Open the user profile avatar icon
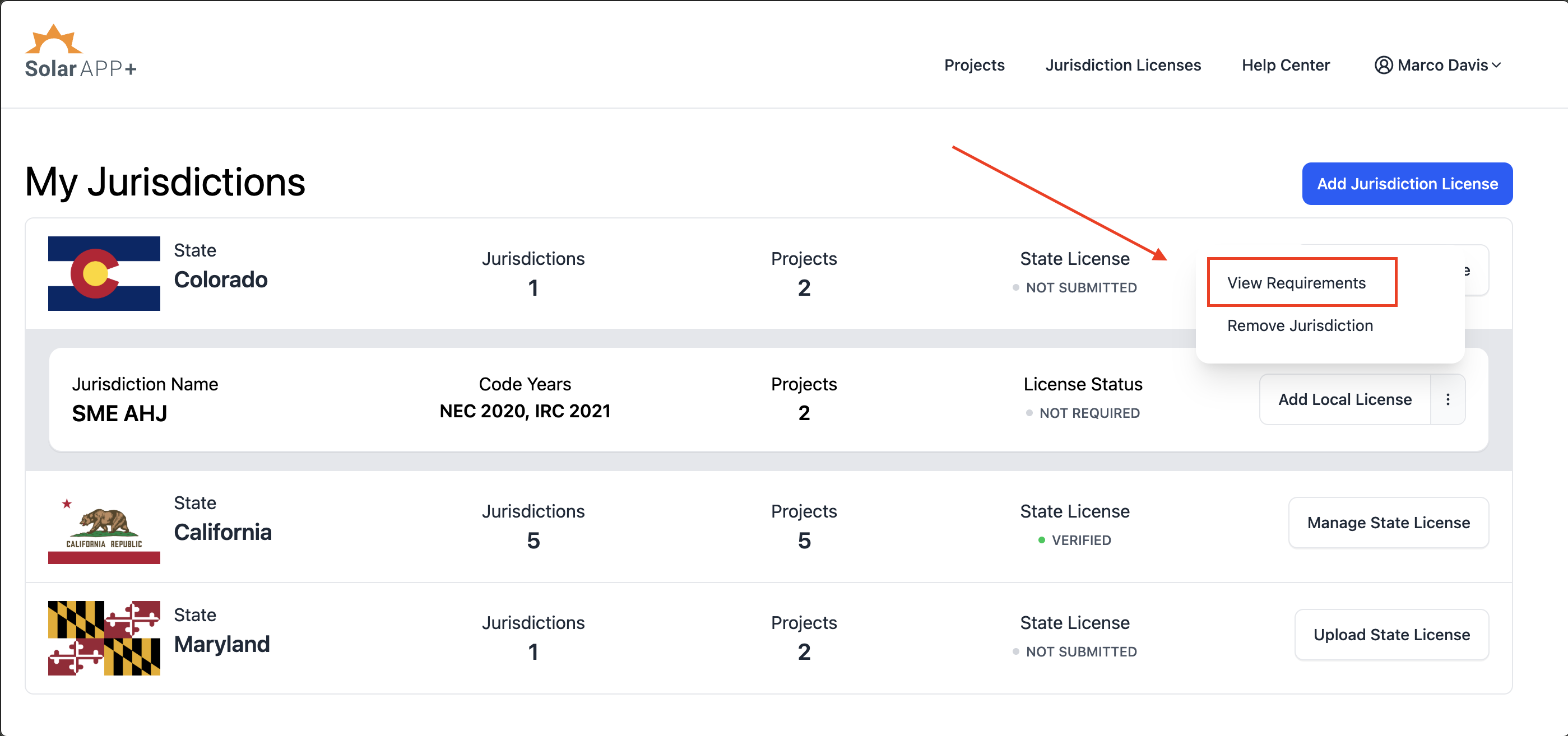Image resolution: width=1568 pixels, height=736 pixels. [1383, 65]
